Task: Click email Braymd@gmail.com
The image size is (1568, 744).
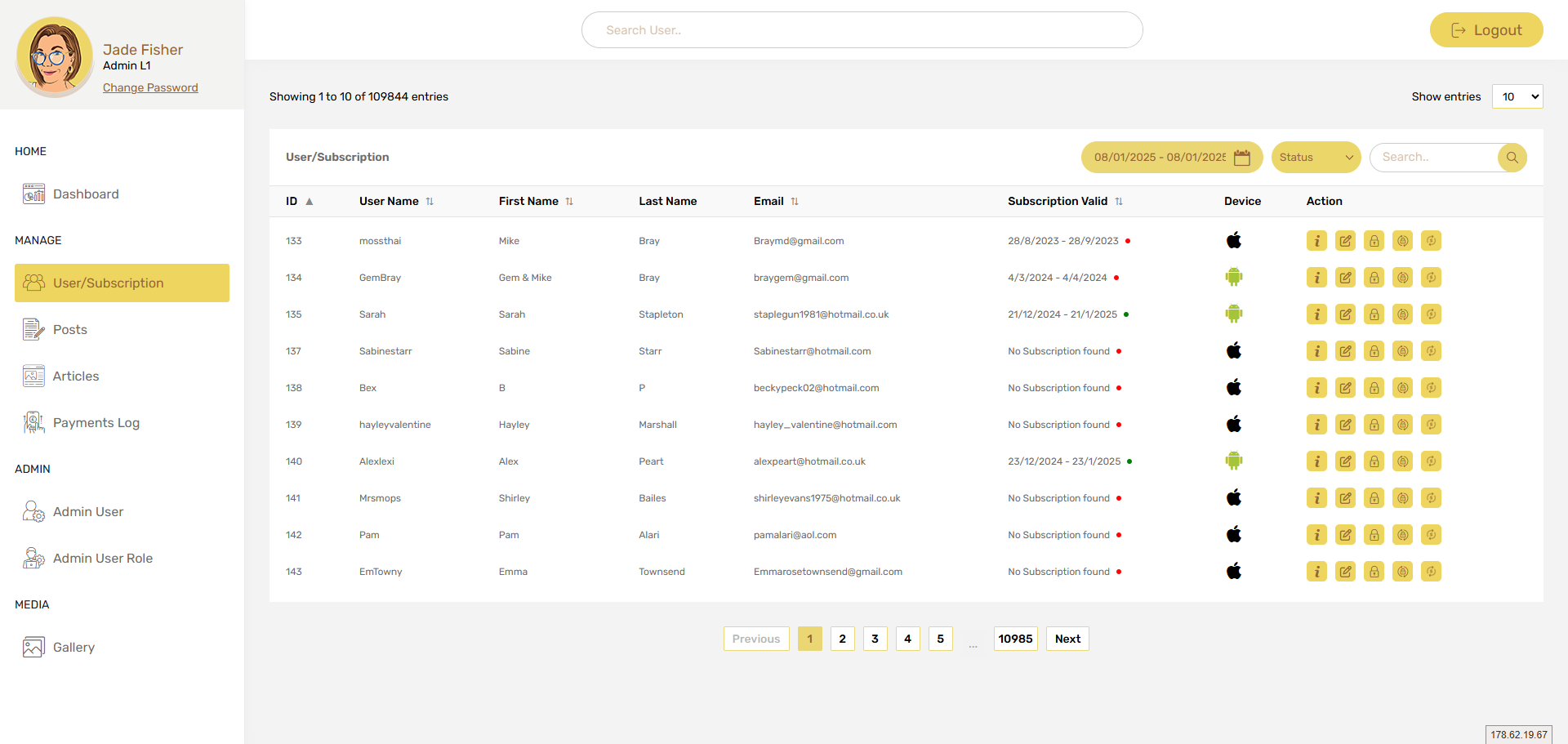Action: point(799,241)
